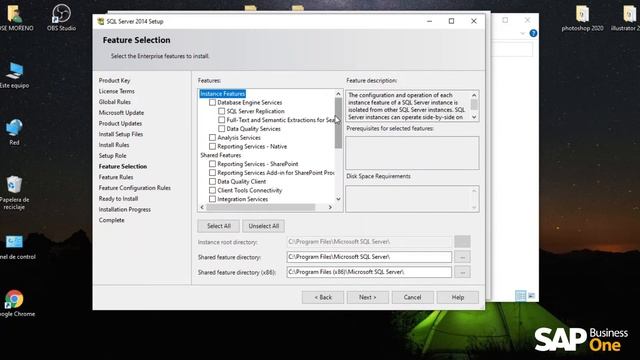Check Analysis Services

click(x=212, y=138)
